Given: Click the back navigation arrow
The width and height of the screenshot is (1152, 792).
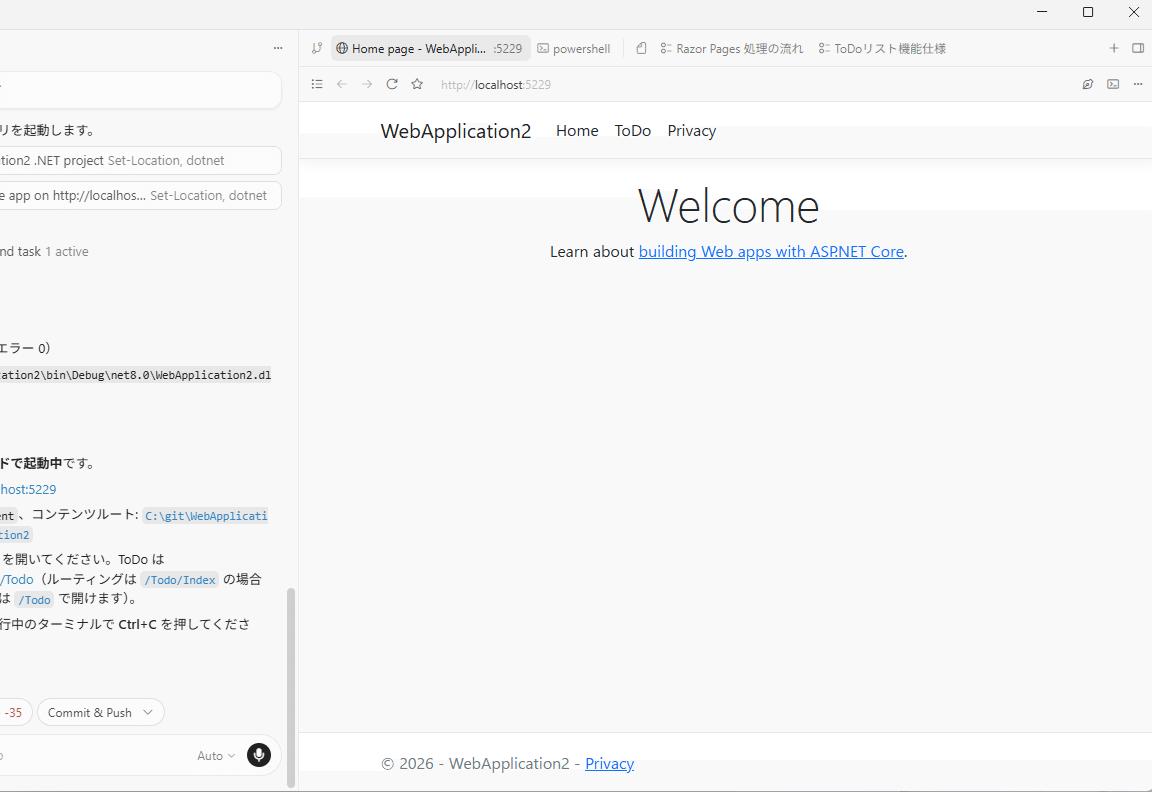Looking at the screenshot, I should tap(342, 84).
